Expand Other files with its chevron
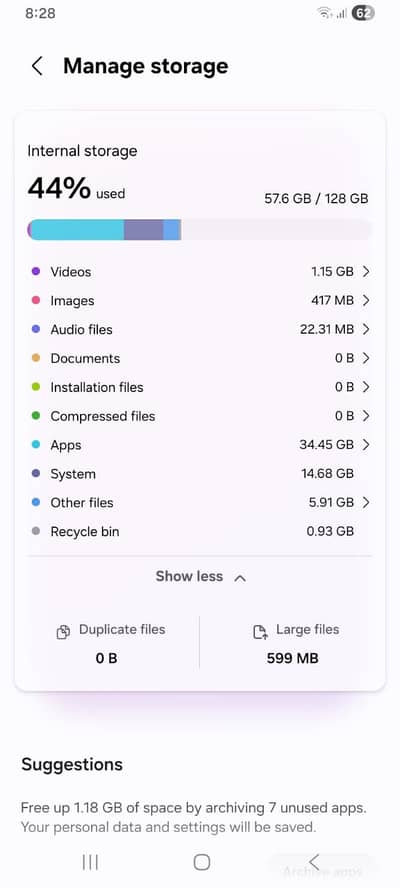 pos(366,503)
